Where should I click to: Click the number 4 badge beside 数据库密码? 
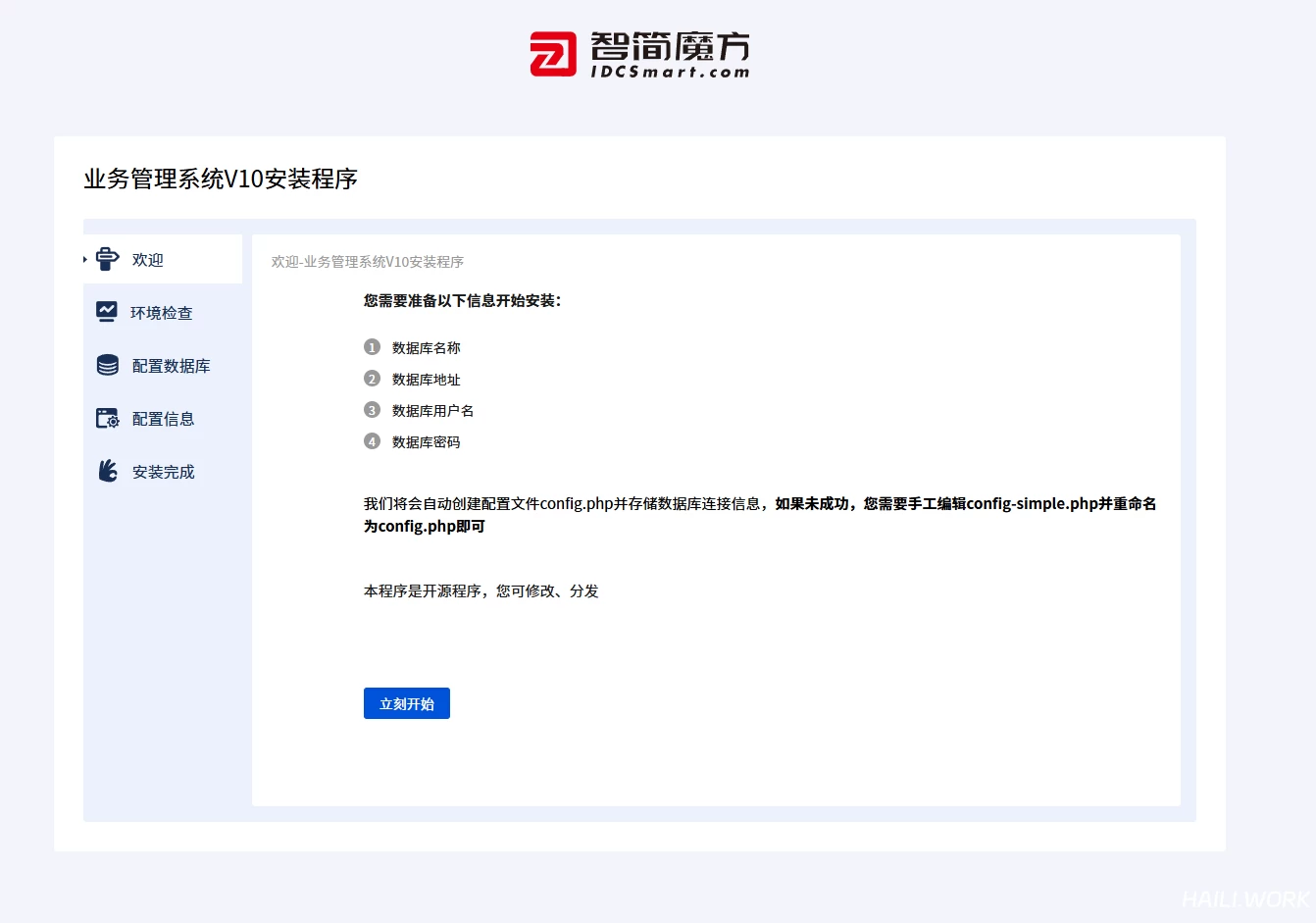[x=372, y=441]
